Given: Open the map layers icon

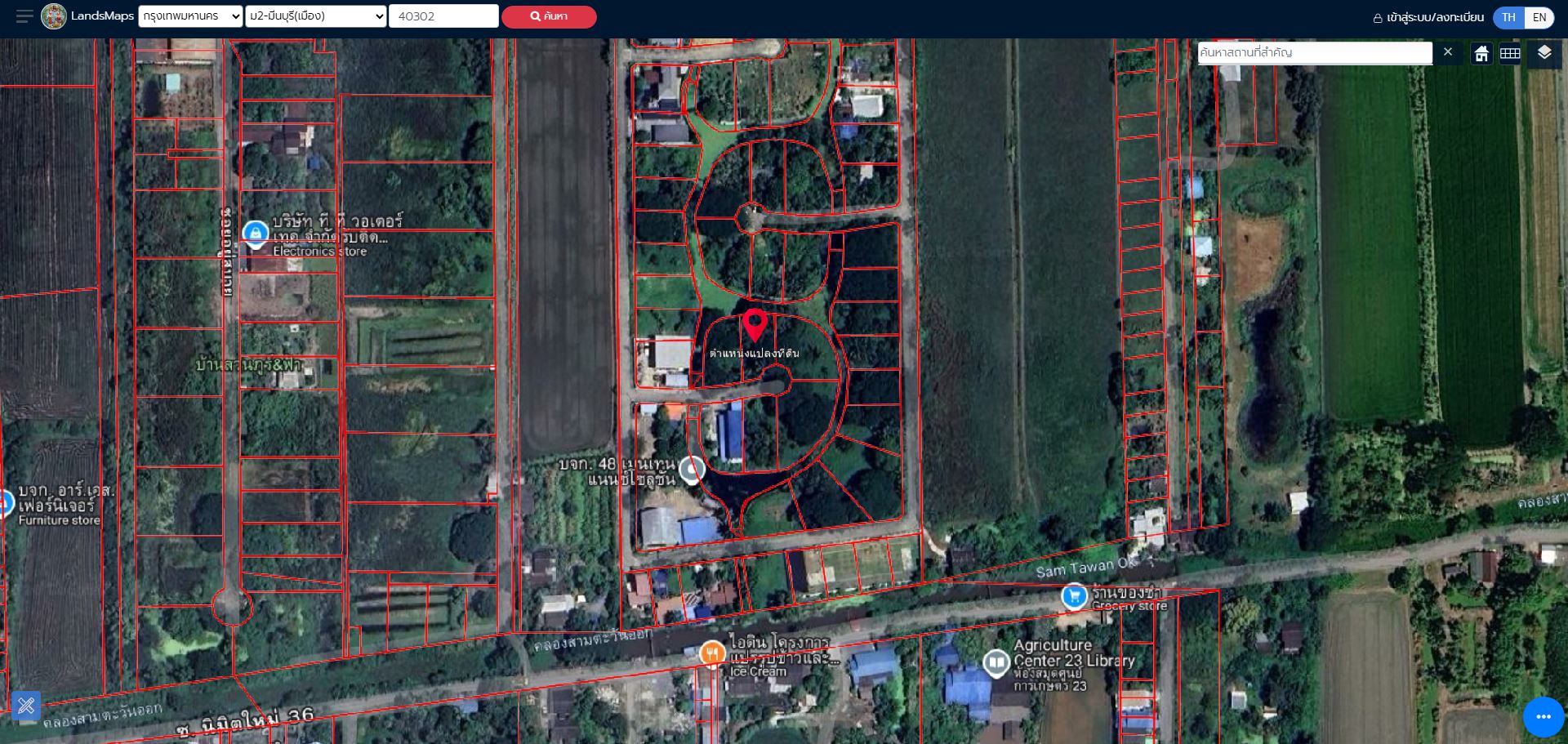Looking at the screenshot, I should 1544,53.
